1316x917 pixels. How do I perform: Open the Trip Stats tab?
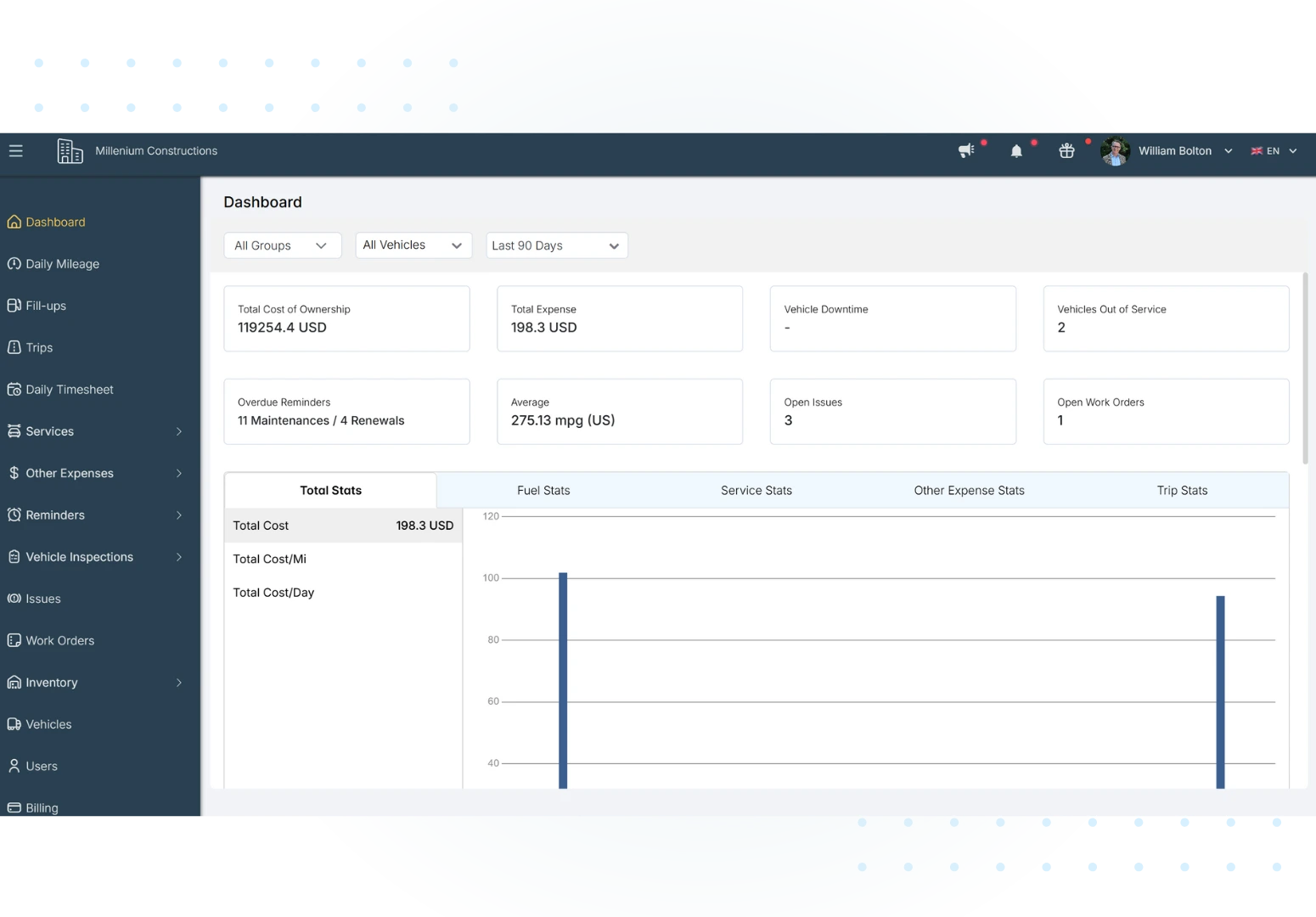[x=1182, y=490]
